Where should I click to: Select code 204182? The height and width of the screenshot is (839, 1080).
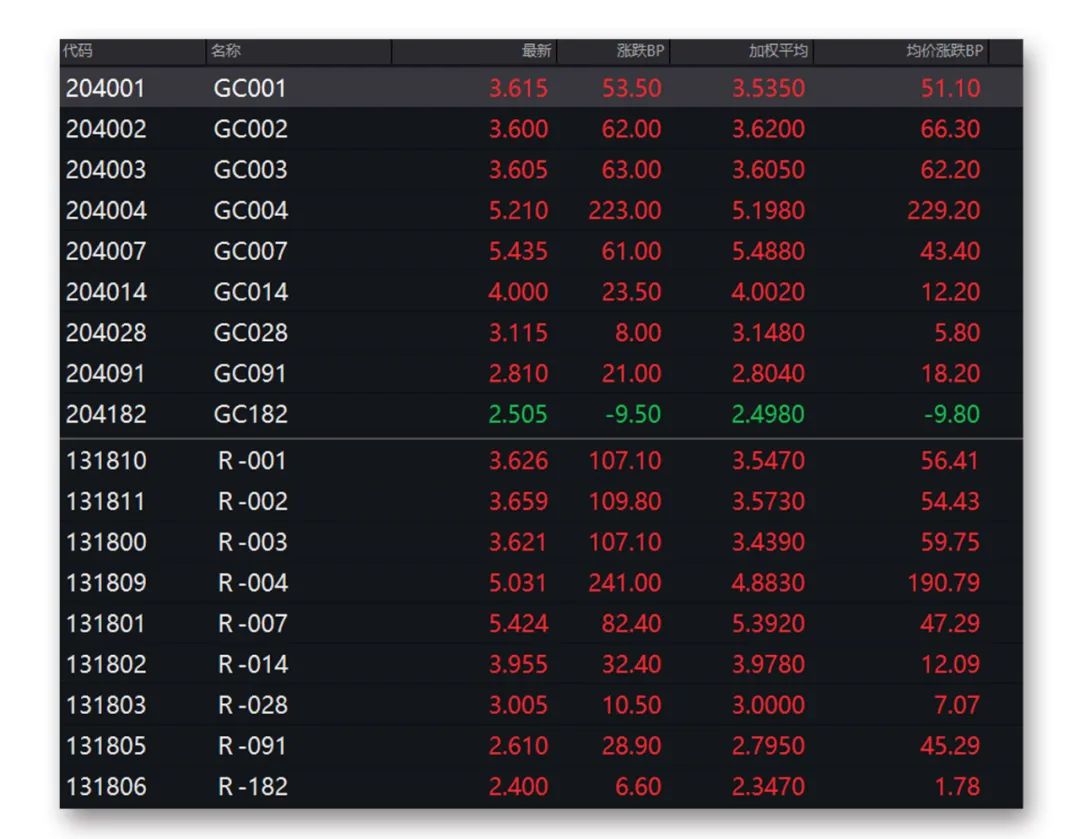click(x=105, y=414)
